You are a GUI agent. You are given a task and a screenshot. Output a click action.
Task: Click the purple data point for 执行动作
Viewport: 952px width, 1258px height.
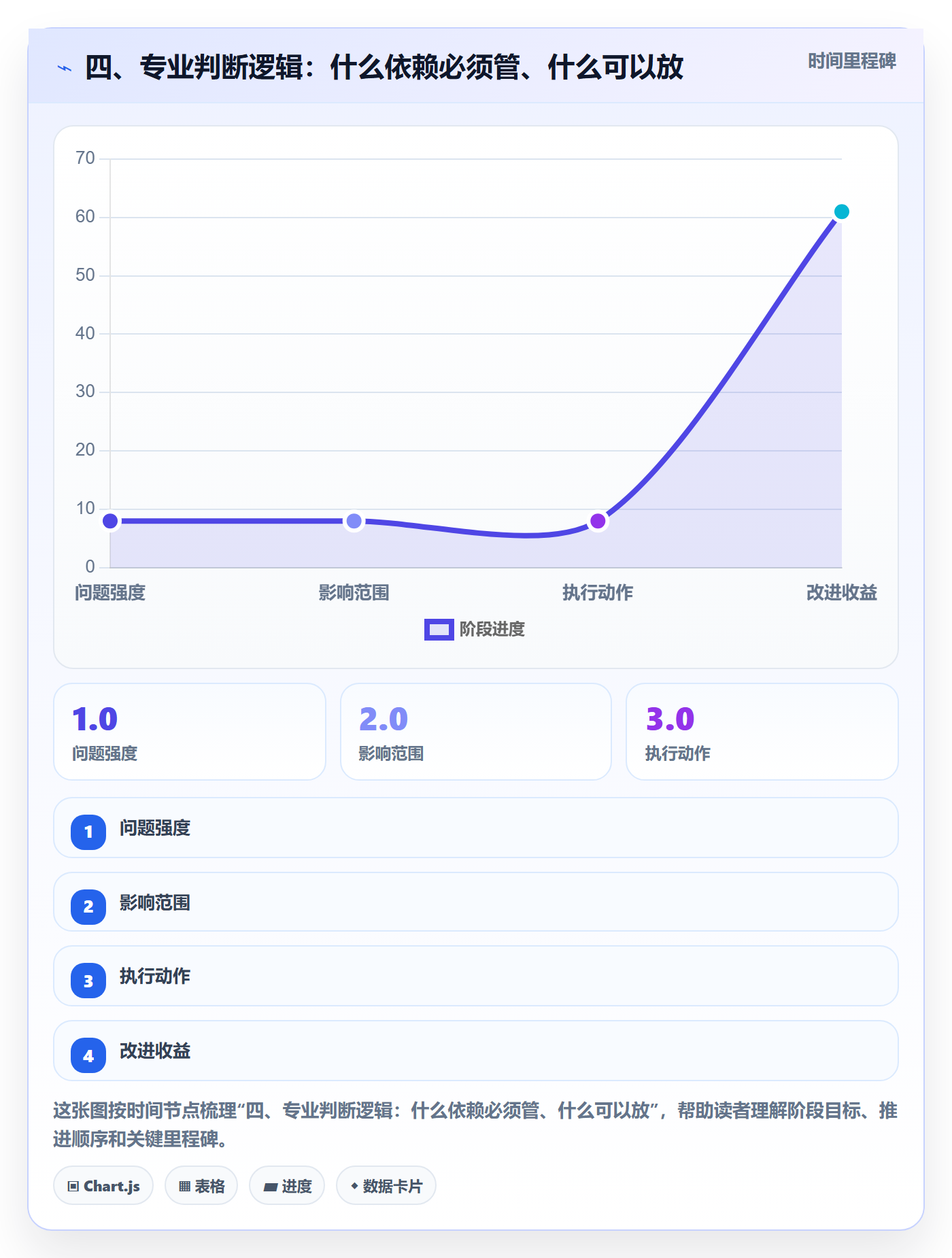pyautogui.click(x=598, y=522)
